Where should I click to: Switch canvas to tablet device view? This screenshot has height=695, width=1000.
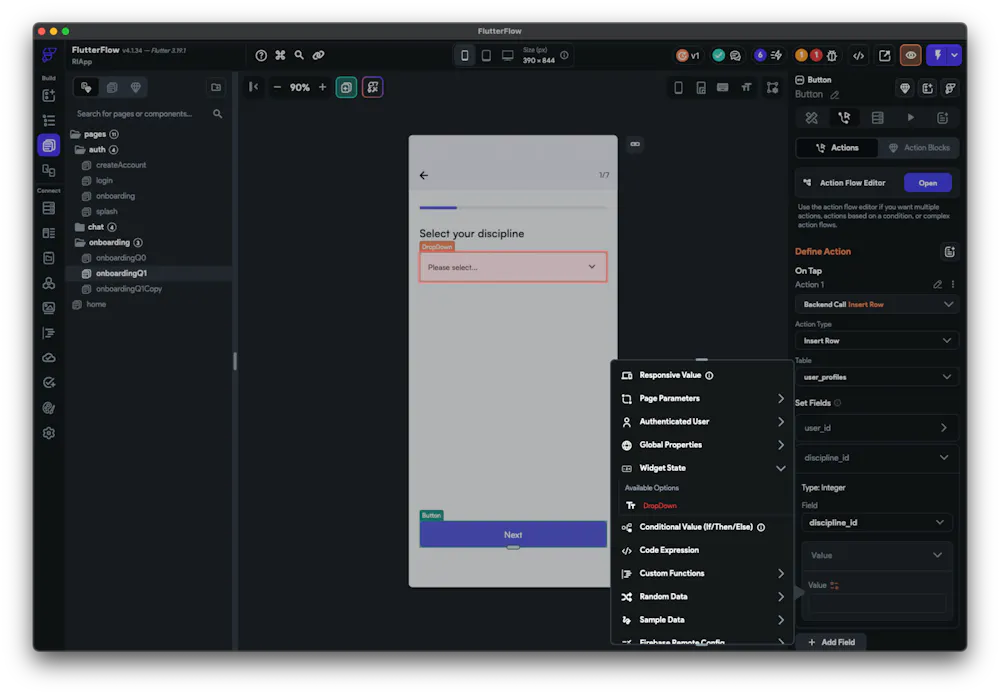click(x=486, y=55)
